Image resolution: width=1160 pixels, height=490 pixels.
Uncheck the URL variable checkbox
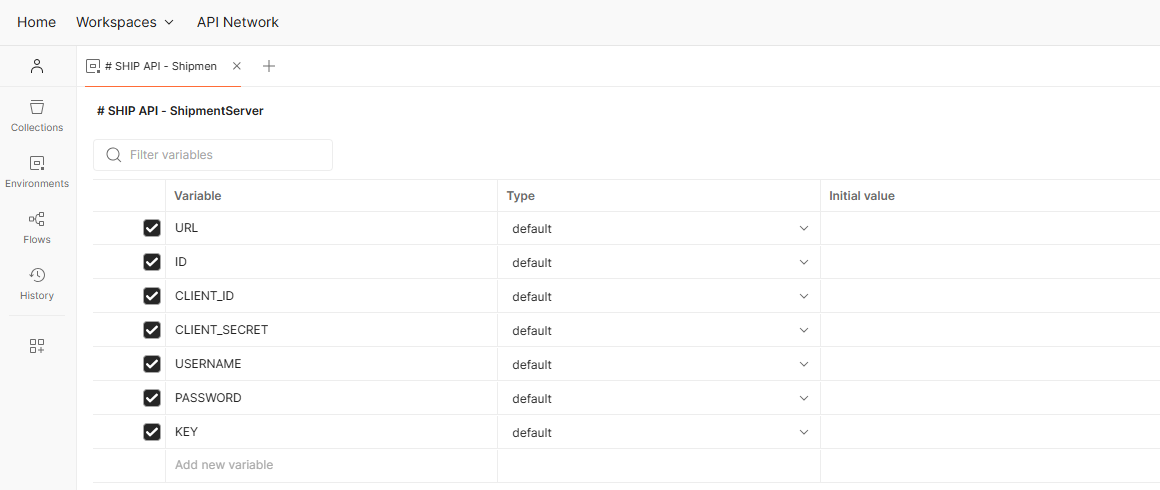click(152, 228)
